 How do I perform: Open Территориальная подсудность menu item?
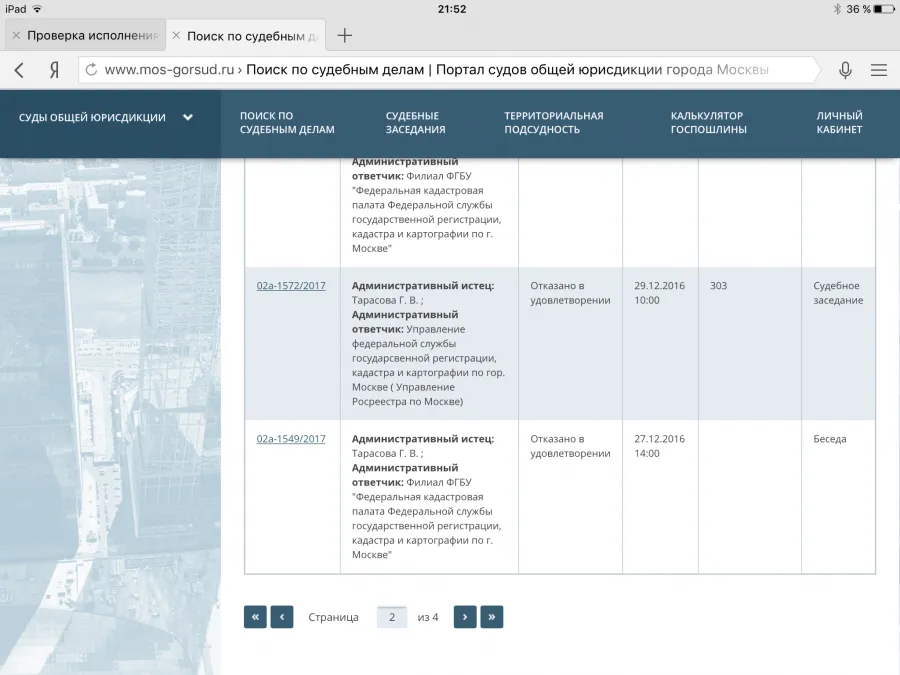point(554,123)
